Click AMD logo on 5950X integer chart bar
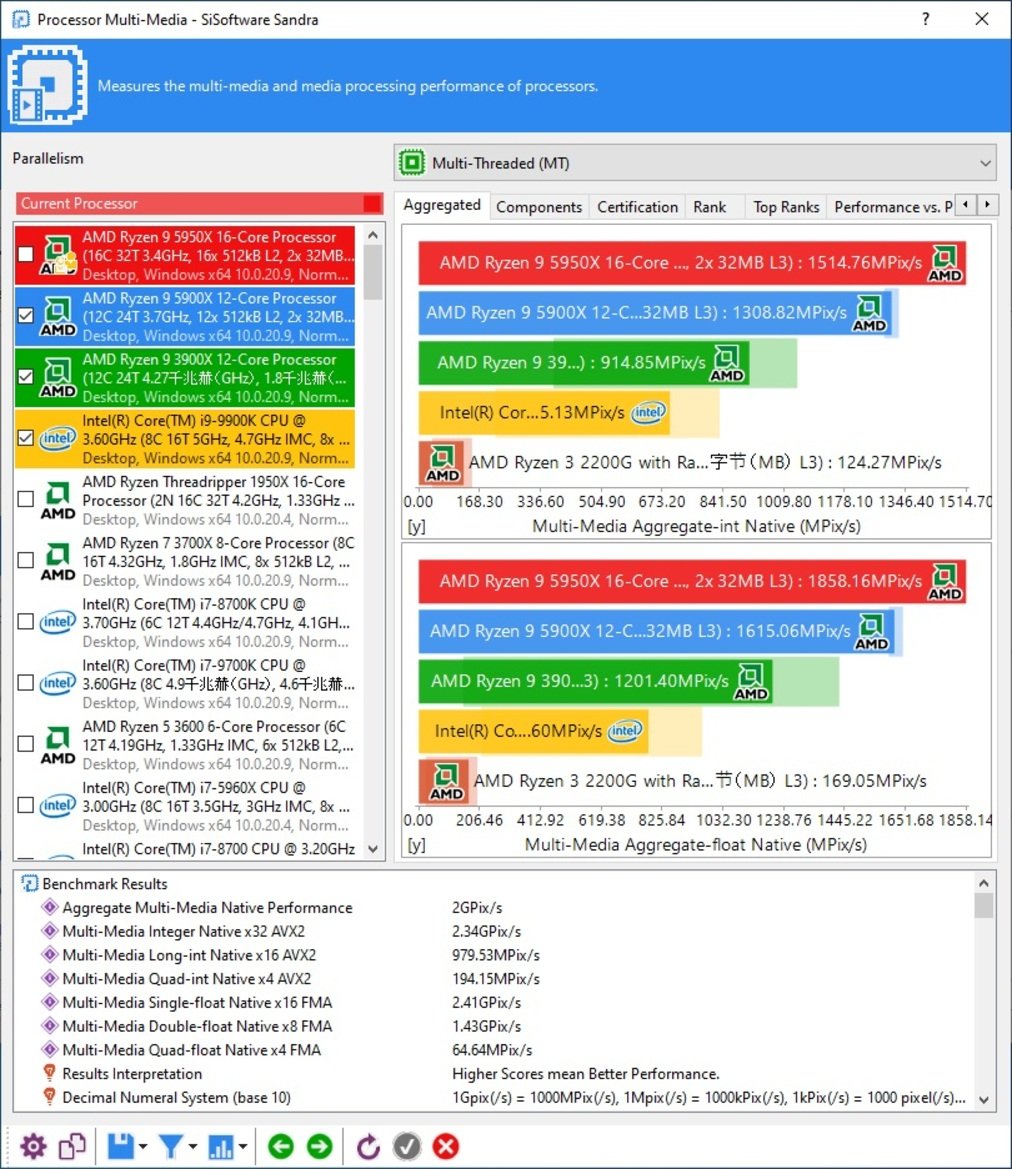The height and width of the screenshot is (1169, 1012). coord(945,263)
